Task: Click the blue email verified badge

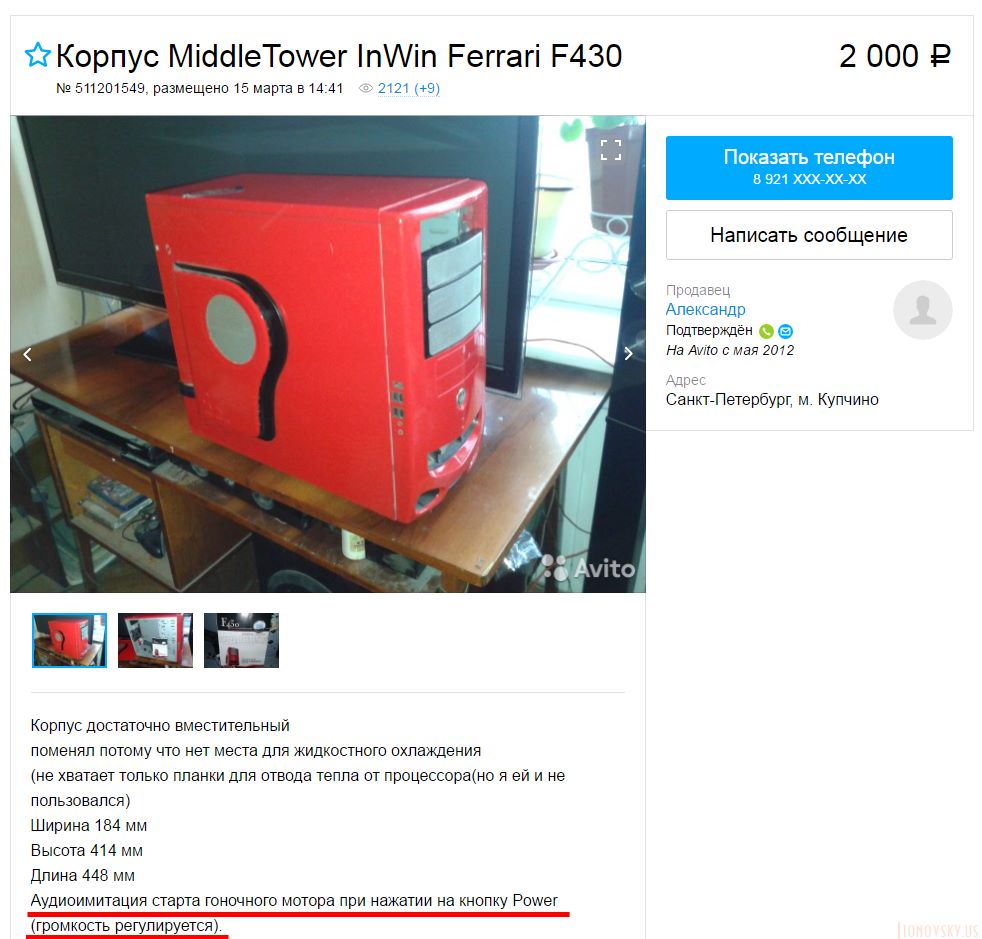Action: click(785, 331)
